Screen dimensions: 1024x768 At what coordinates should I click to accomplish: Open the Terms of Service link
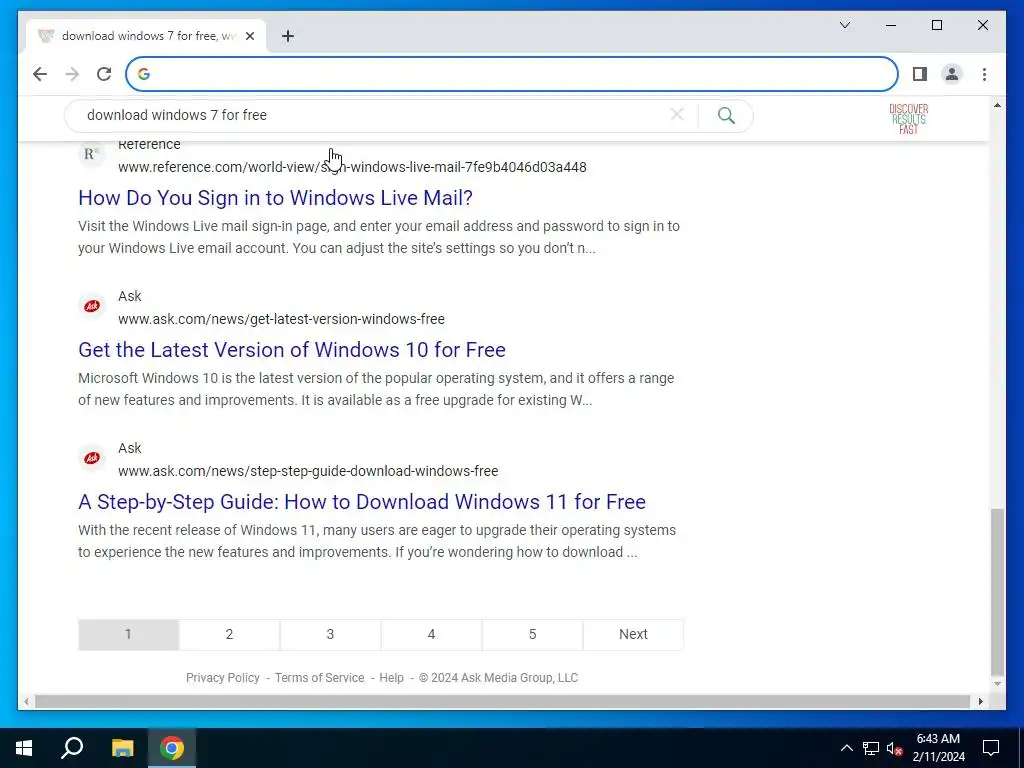click(x=319, y=678)
